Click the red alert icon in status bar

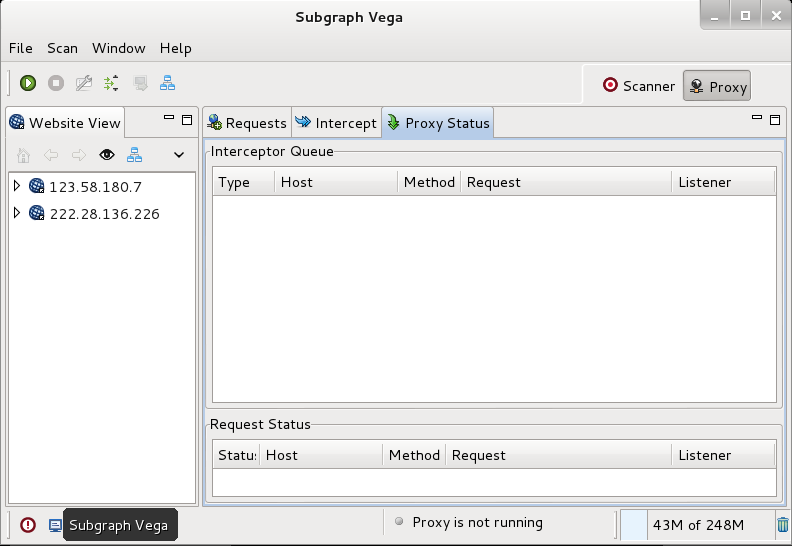(28, 525)
